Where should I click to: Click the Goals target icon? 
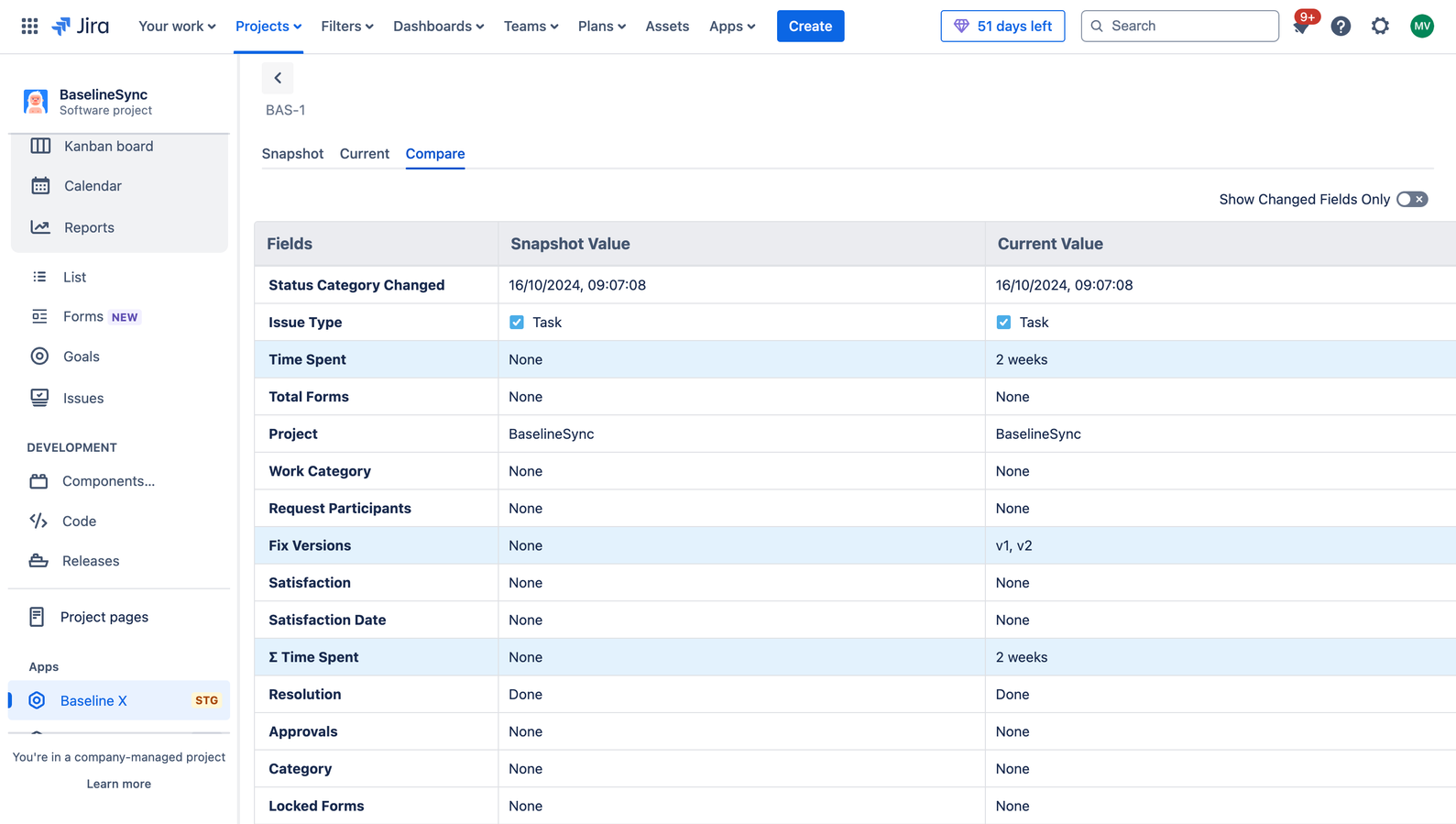pyautogui.click(x=39, y=357)
